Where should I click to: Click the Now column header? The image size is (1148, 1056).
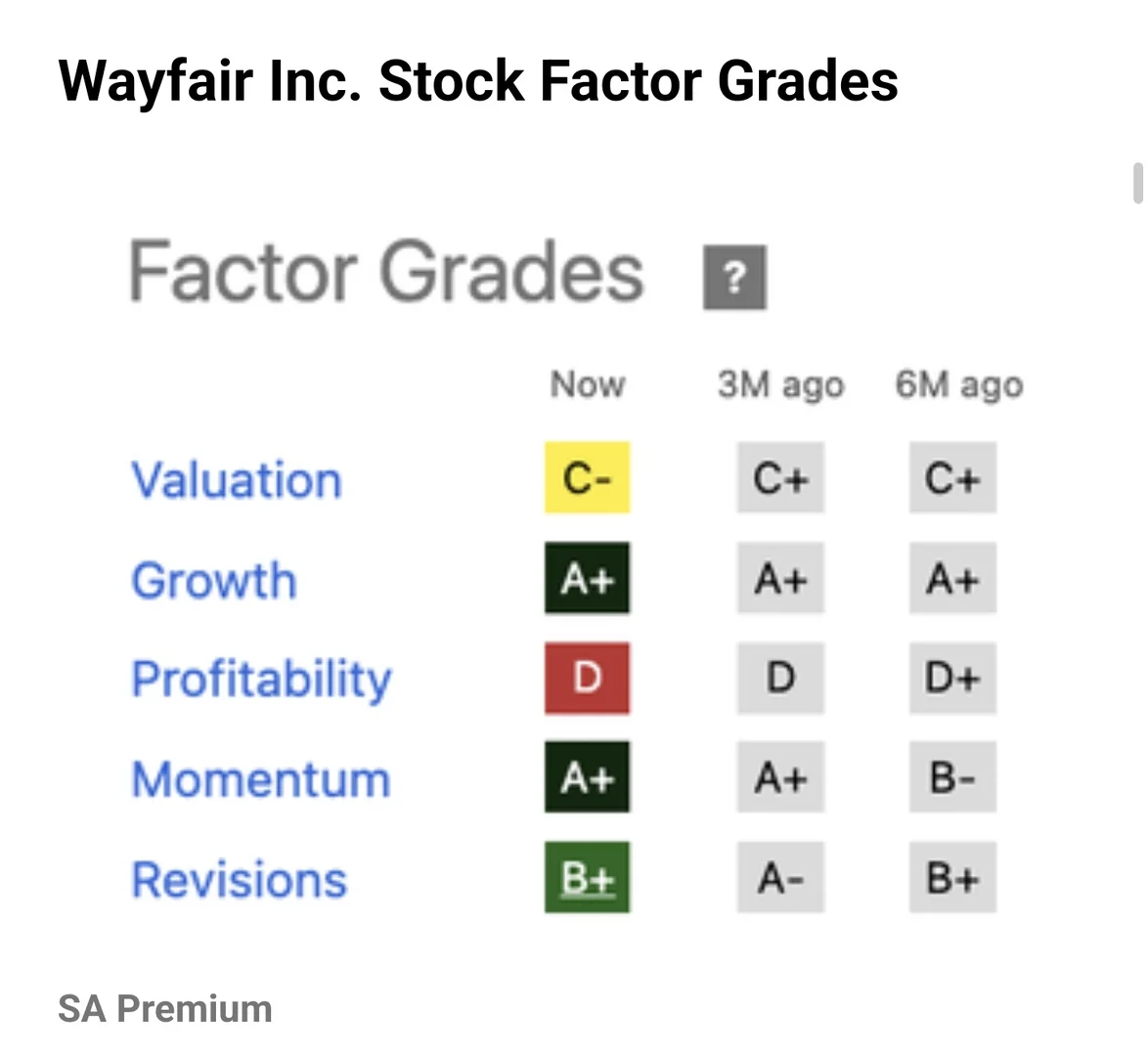(x=587, y=383)
